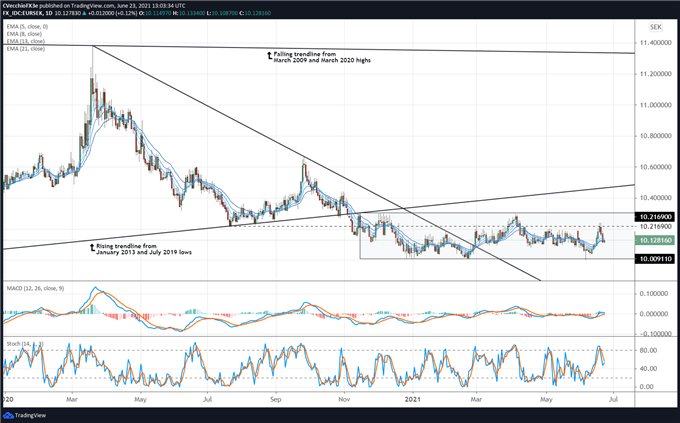
Task: Click the 11.400000 price axis label
Action: [655, 43]
